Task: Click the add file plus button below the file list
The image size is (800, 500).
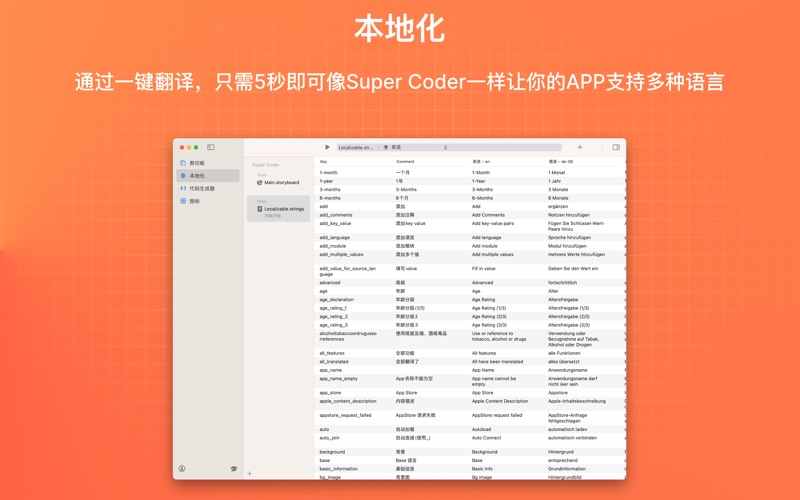Action: point(250,473)
